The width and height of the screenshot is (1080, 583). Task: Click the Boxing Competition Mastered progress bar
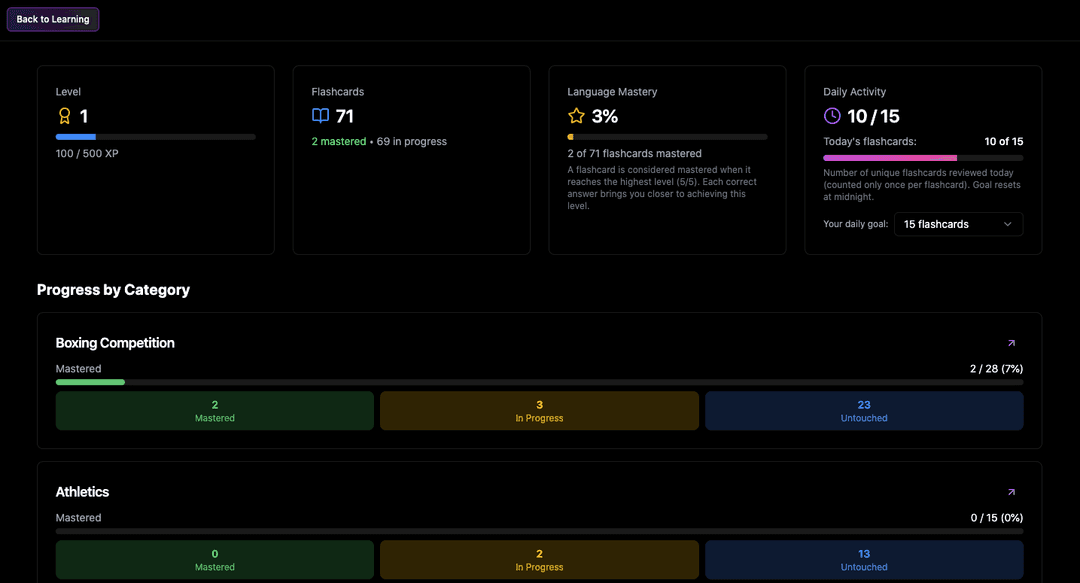click(539, 382)
